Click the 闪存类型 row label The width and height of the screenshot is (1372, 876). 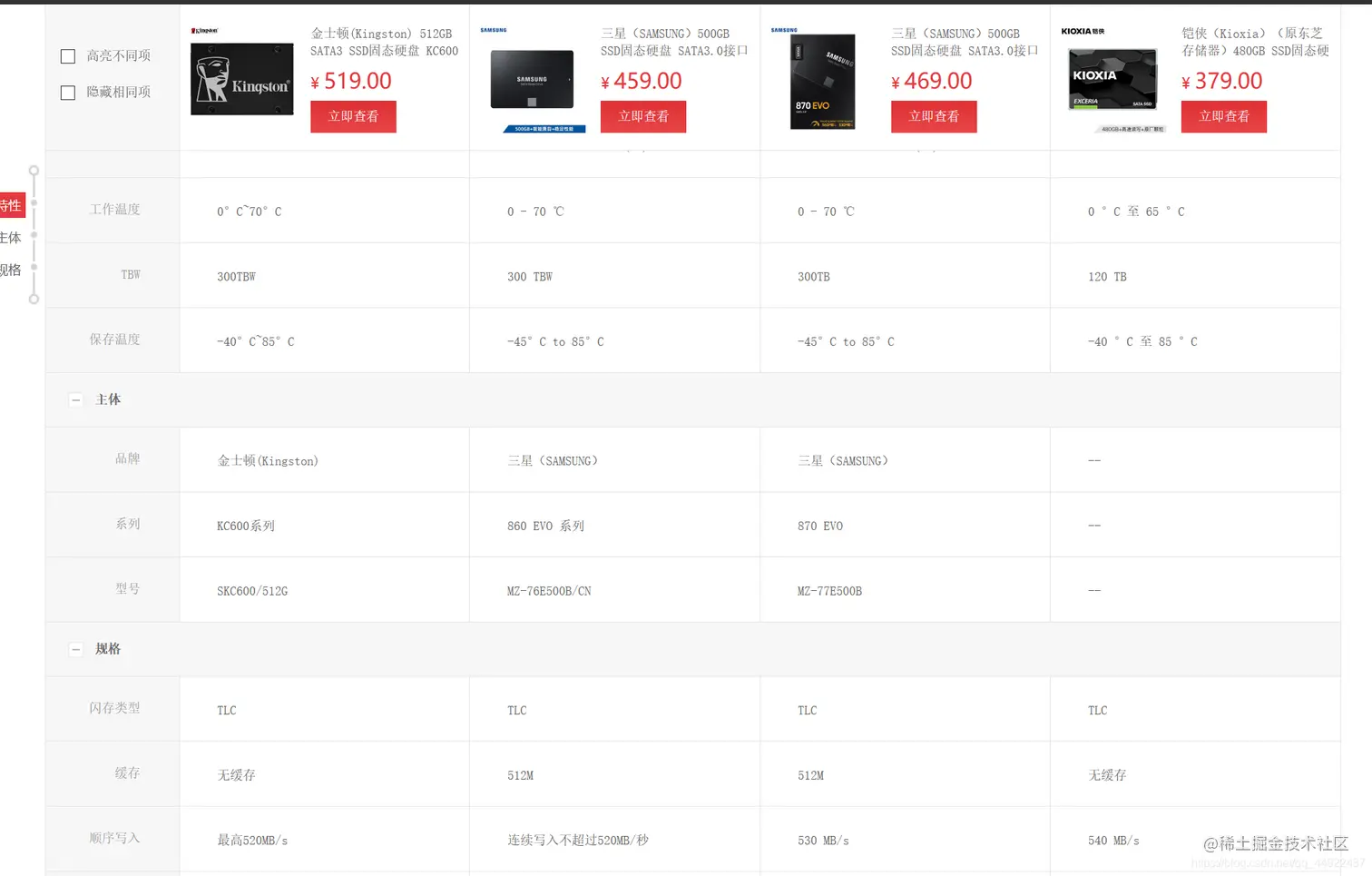click(114, 708)
